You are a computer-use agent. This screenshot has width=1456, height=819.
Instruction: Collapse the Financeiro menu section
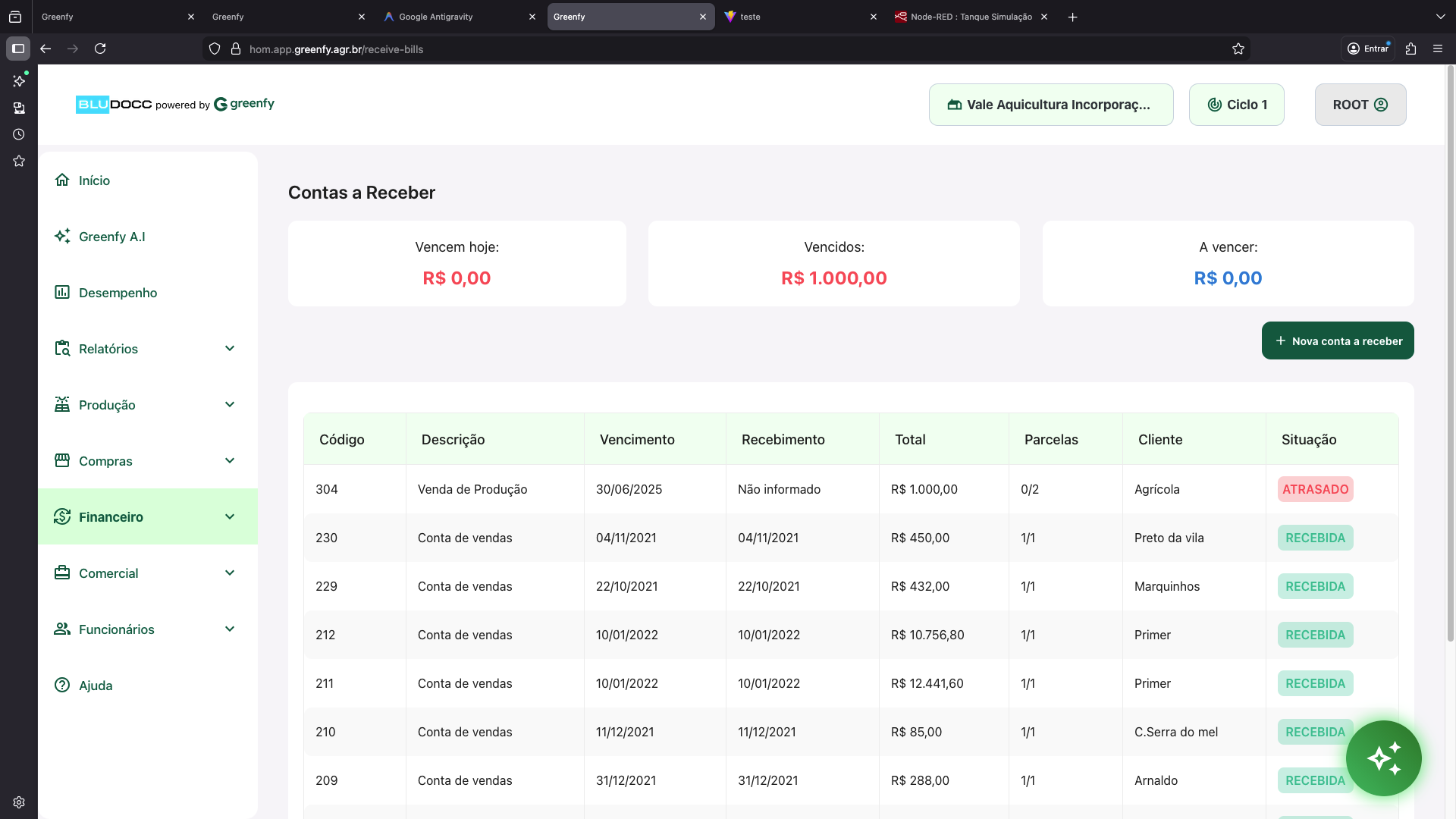pos(230,516)
